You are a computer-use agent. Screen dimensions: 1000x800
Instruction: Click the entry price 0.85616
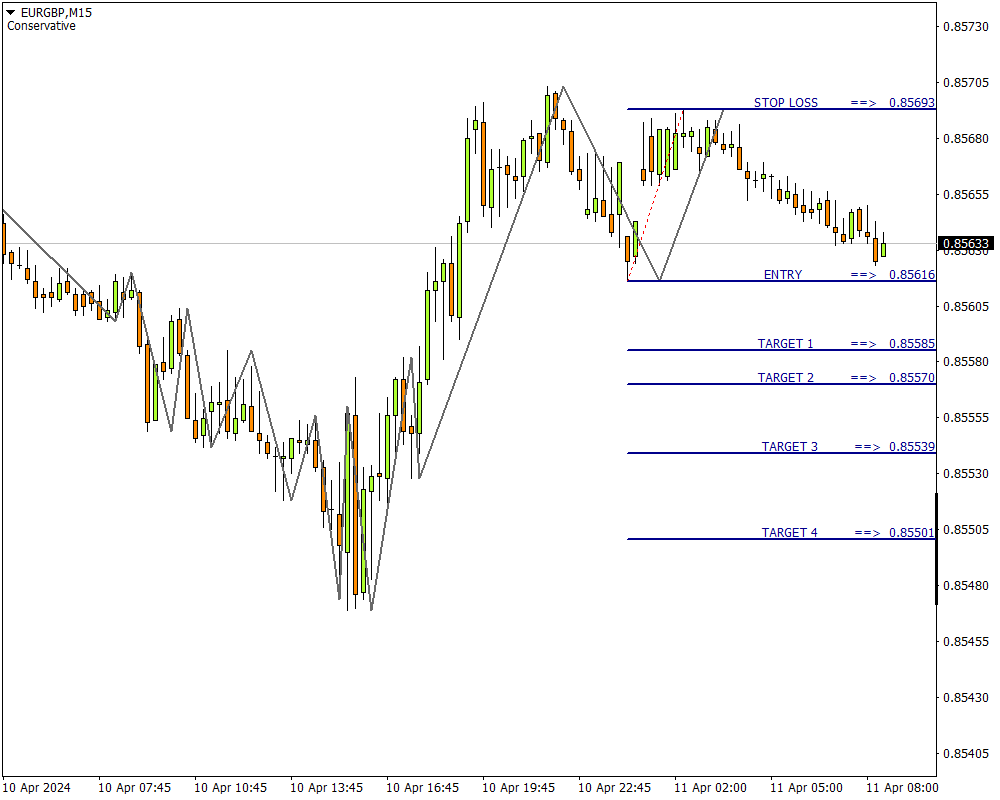pyautogui.click(x=912, y=275)
